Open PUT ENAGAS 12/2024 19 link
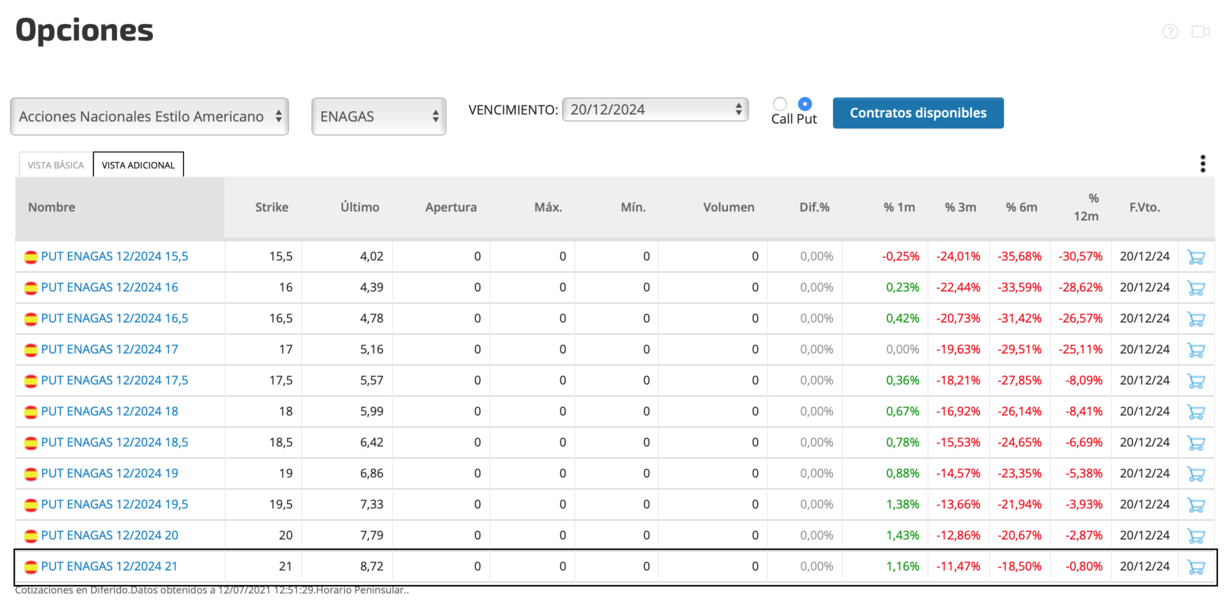Image resolution: width=1230 pixels, height=610 pixels. coord(109,473)
